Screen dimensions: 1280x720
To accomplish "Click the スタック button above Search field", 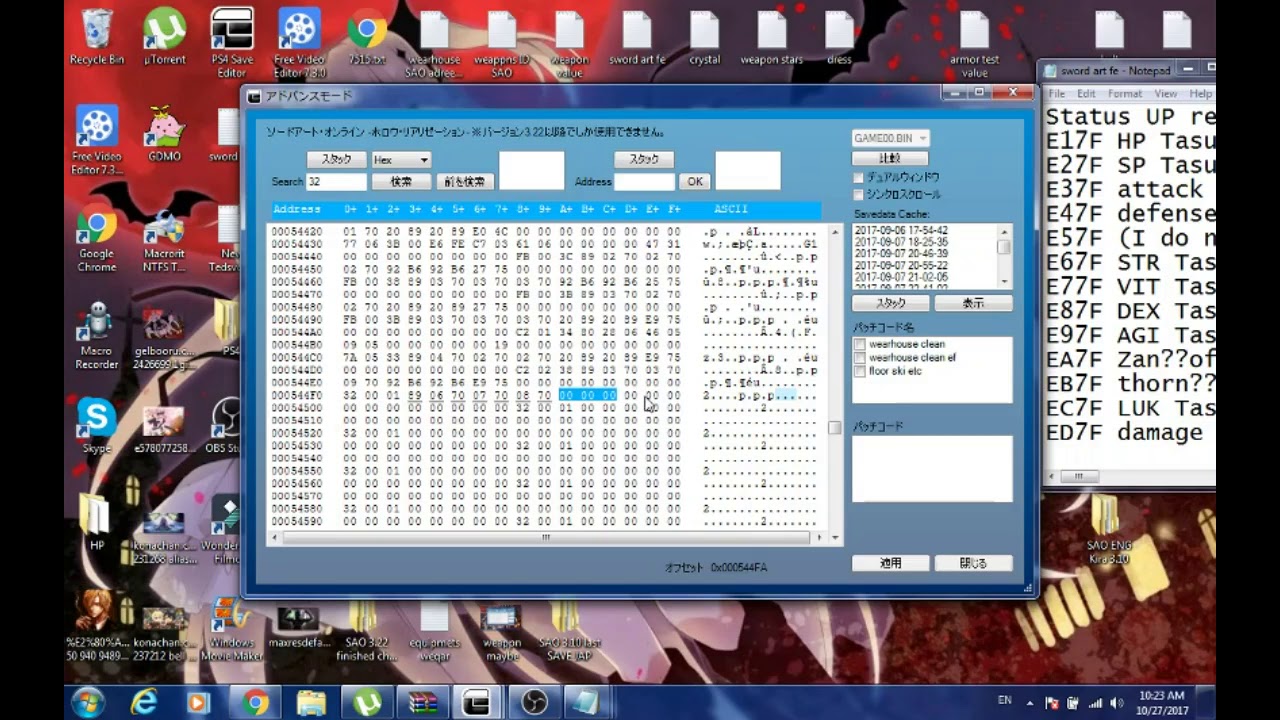I will pos(336,160).
